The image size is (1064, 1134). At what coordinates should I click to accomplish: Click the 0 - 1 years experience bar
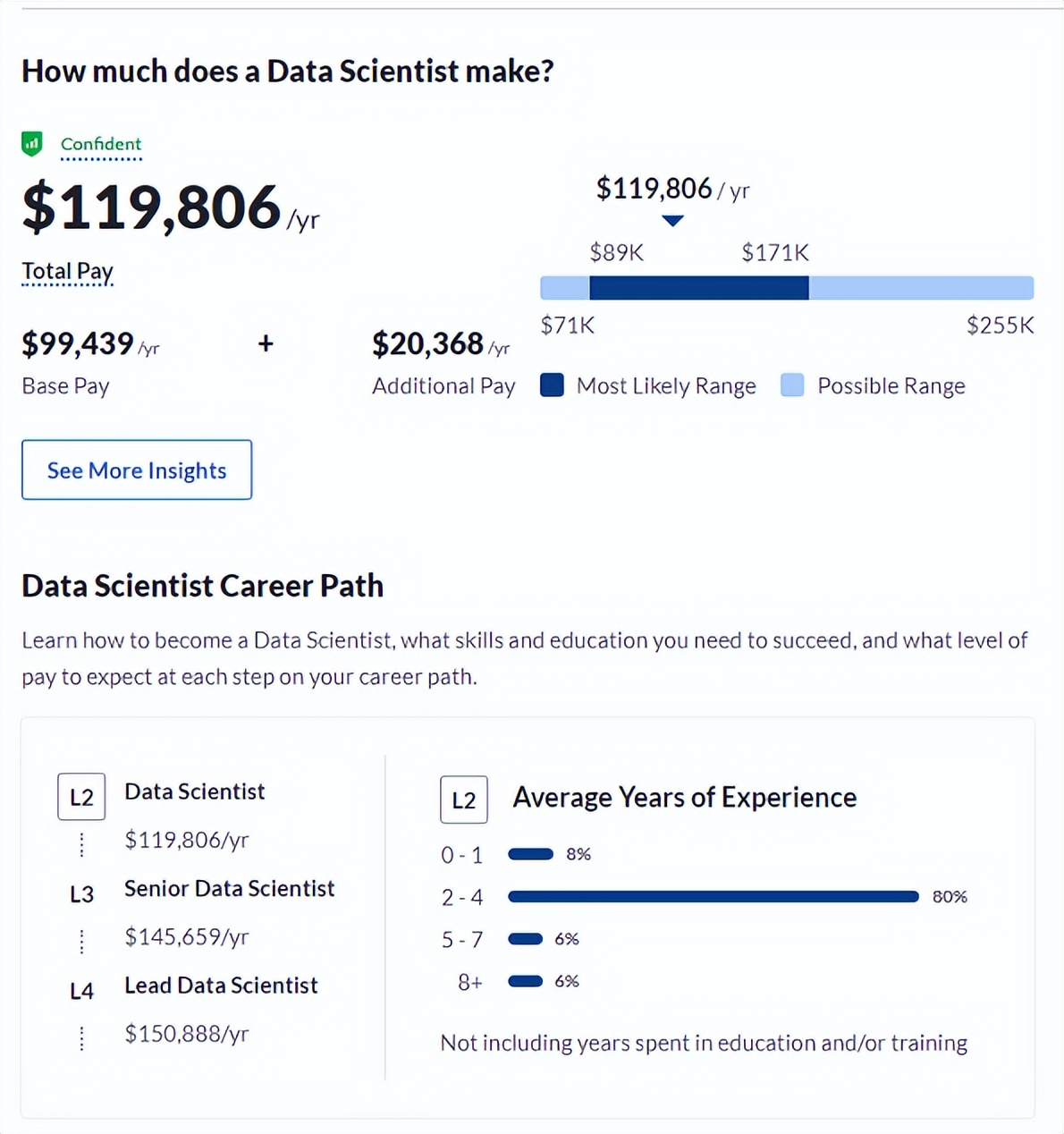click(x=530, y=854)
